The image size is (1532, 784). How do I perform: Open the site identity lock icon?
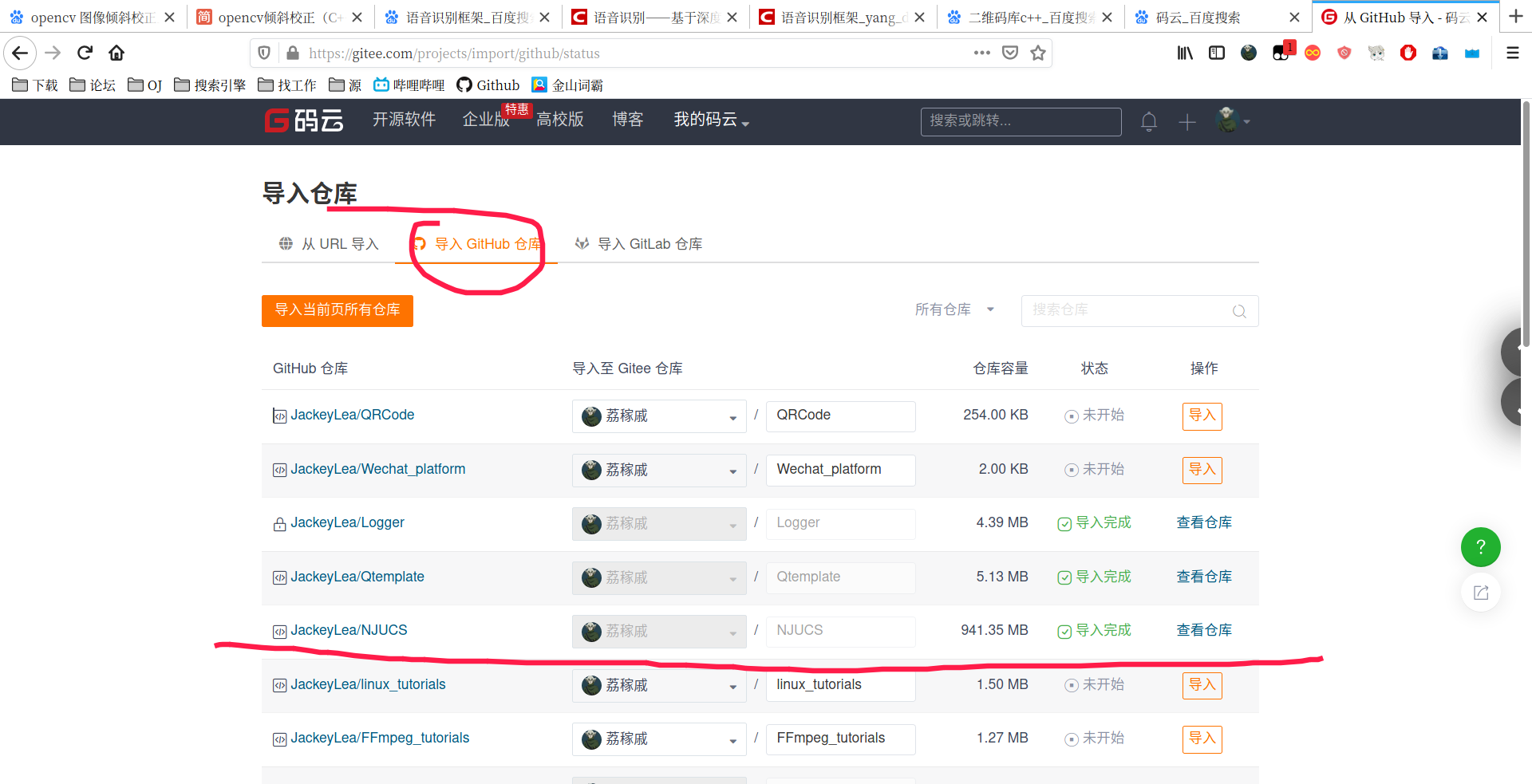coord(293,53)
